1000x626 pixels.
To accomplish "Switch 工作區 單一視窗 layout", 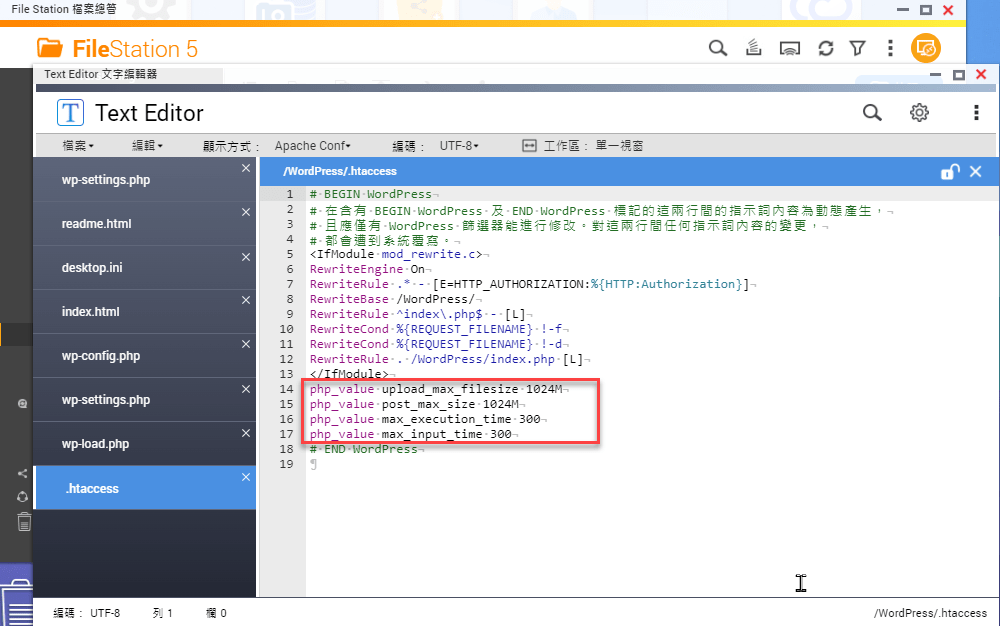I will [582, 146].
